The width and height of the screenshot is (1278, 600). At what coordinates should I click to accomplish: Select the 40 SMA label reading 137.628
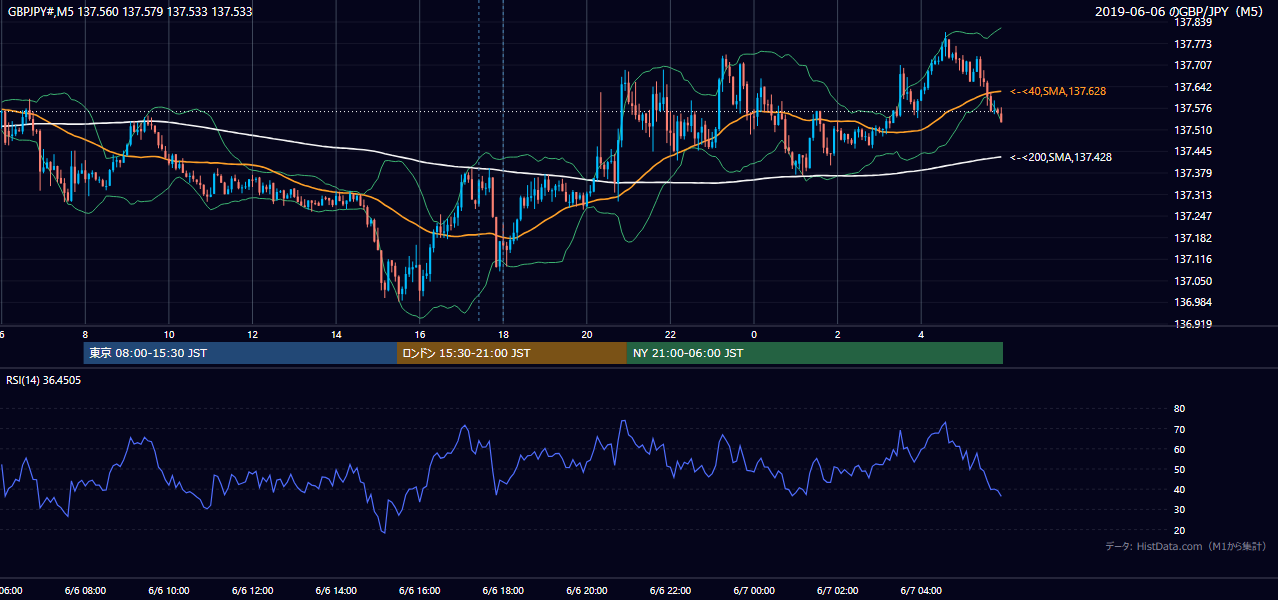[1058, 91]
